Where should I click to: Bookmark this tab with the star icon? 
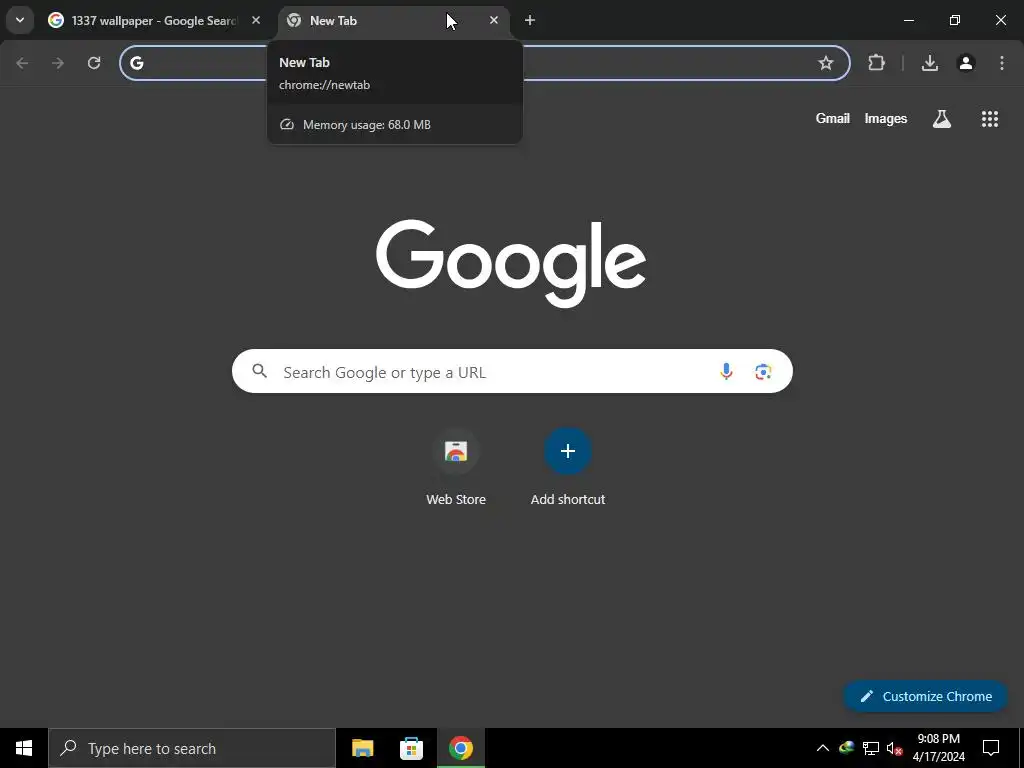(825, 63)
